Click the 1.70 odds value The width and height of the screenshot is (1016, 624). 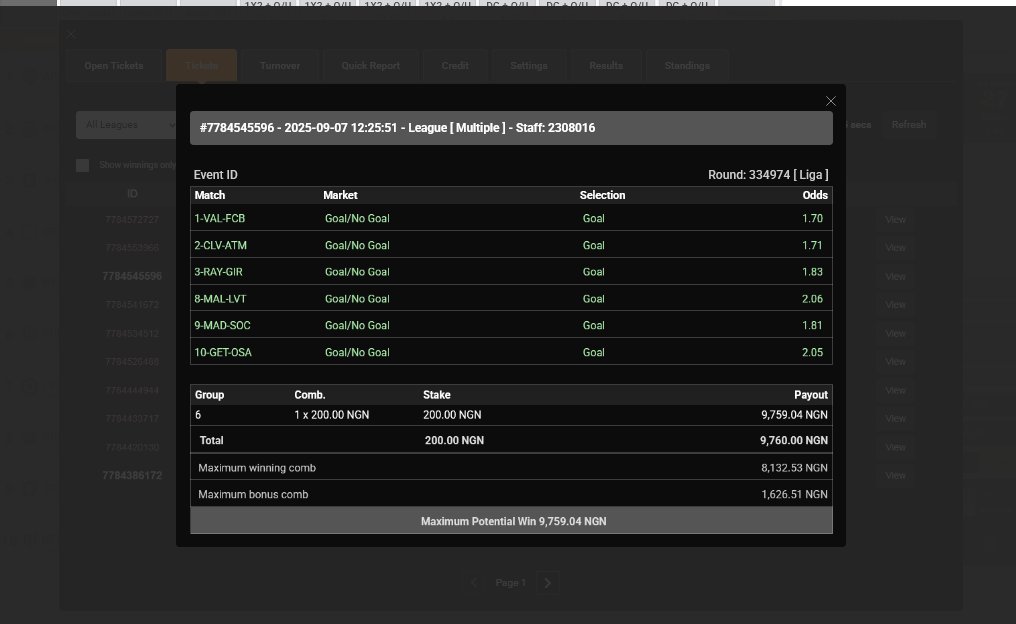pyautogui.click(x=813, y=218)
